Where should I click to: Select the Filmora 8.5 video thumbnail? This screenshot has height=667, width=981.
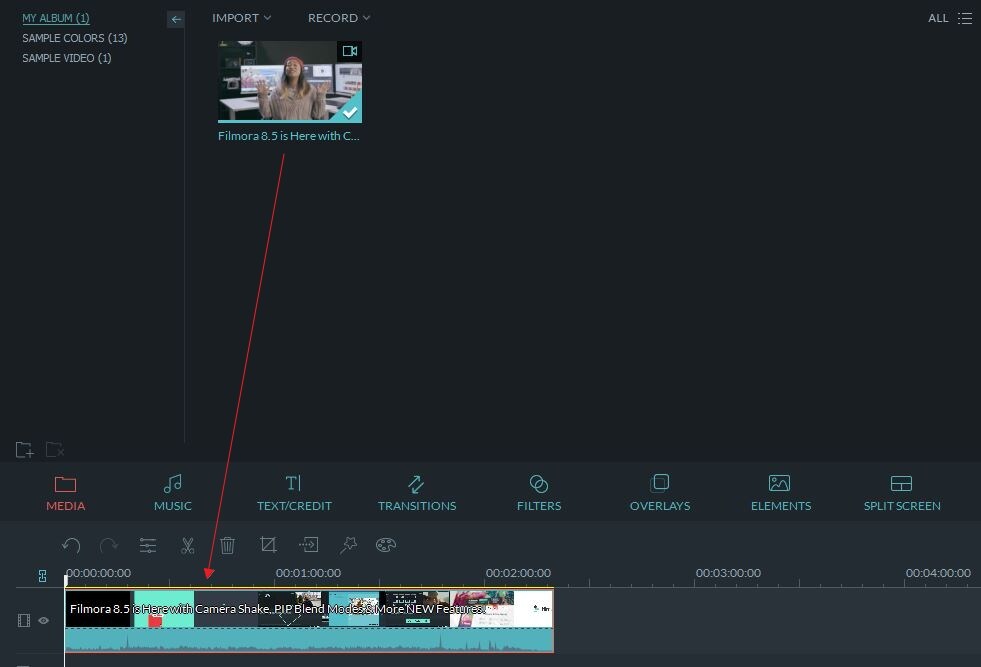point(290,81)
